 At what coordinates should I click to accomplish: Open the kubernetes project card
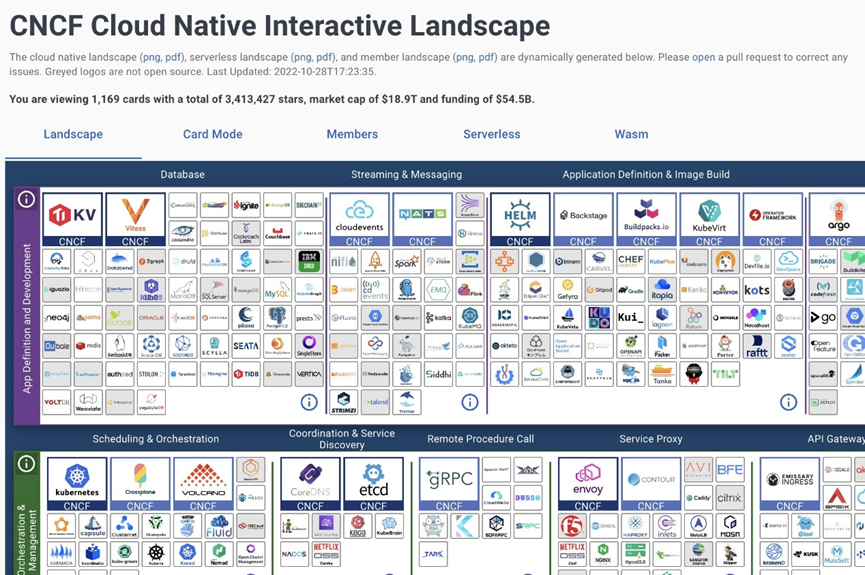[x=77, y=484]
